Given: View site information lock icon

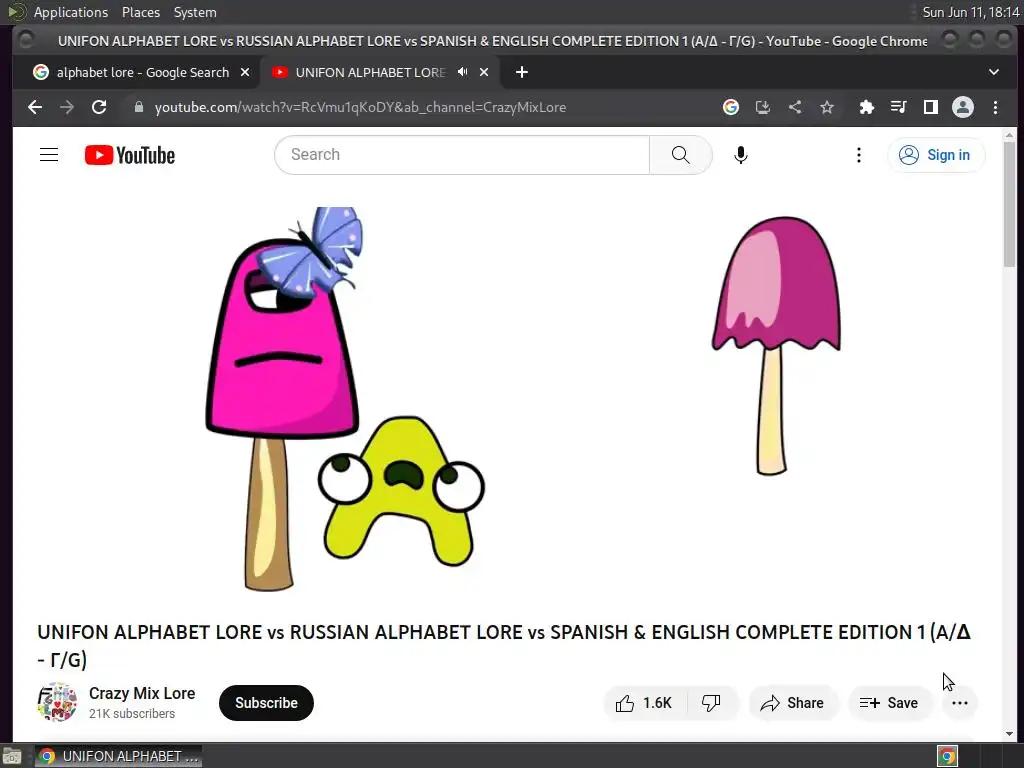Looking at the screenshot, I should [x=138, y=107].
